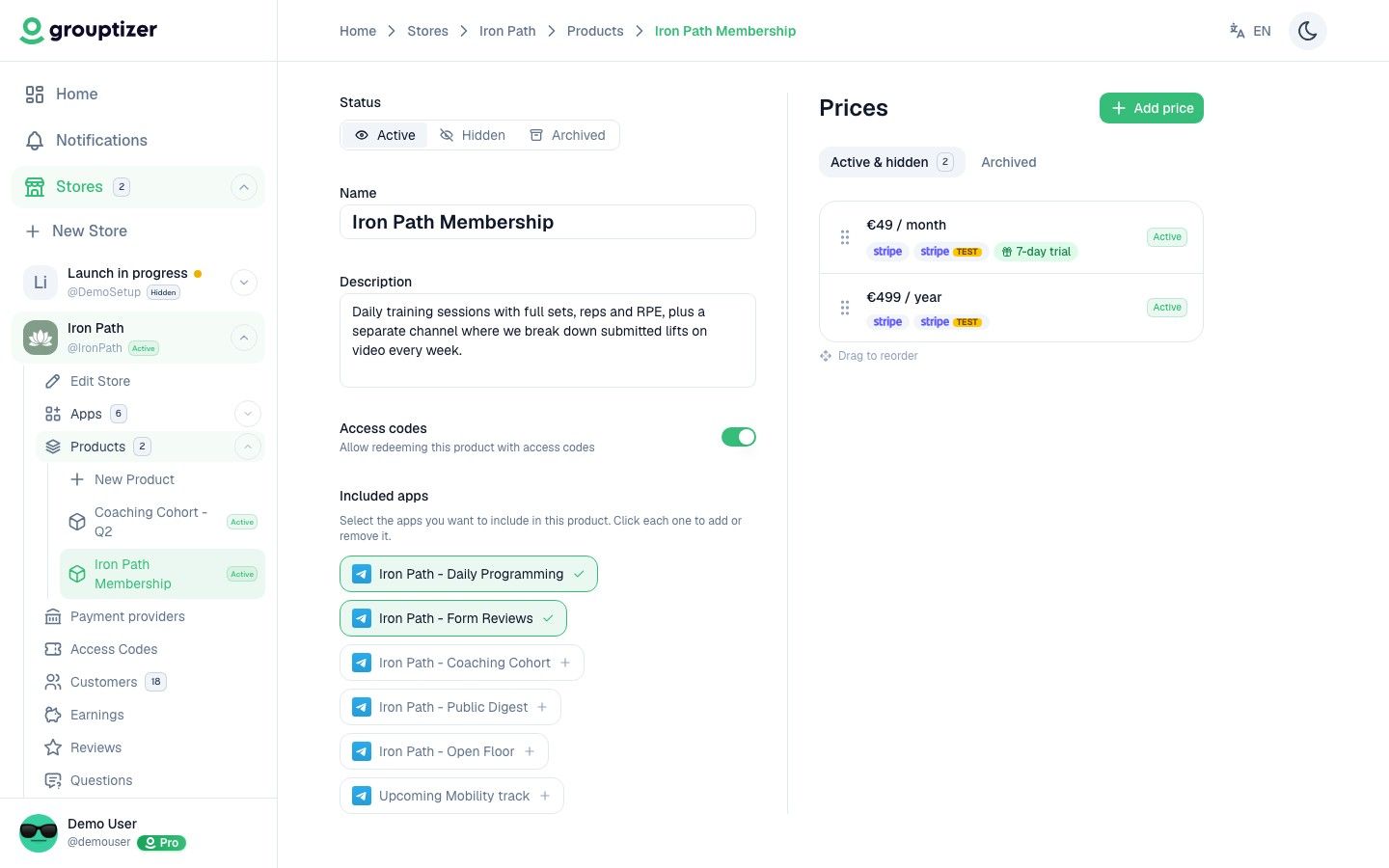1389x868 pixels.
Task: Add Upcoming Mobility track app
Action: coord(451,796)
